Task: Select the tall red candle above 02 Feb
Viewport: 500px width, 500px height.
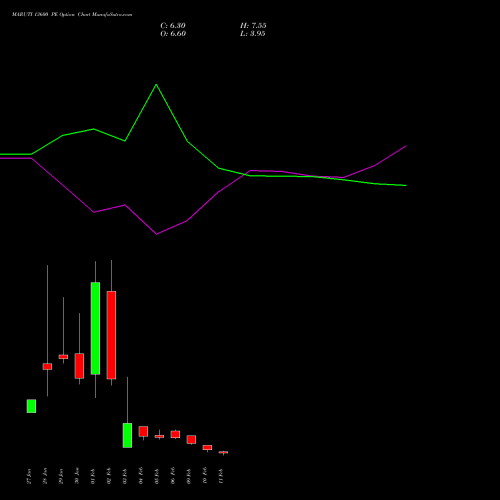Action: (x=111, y=335)
